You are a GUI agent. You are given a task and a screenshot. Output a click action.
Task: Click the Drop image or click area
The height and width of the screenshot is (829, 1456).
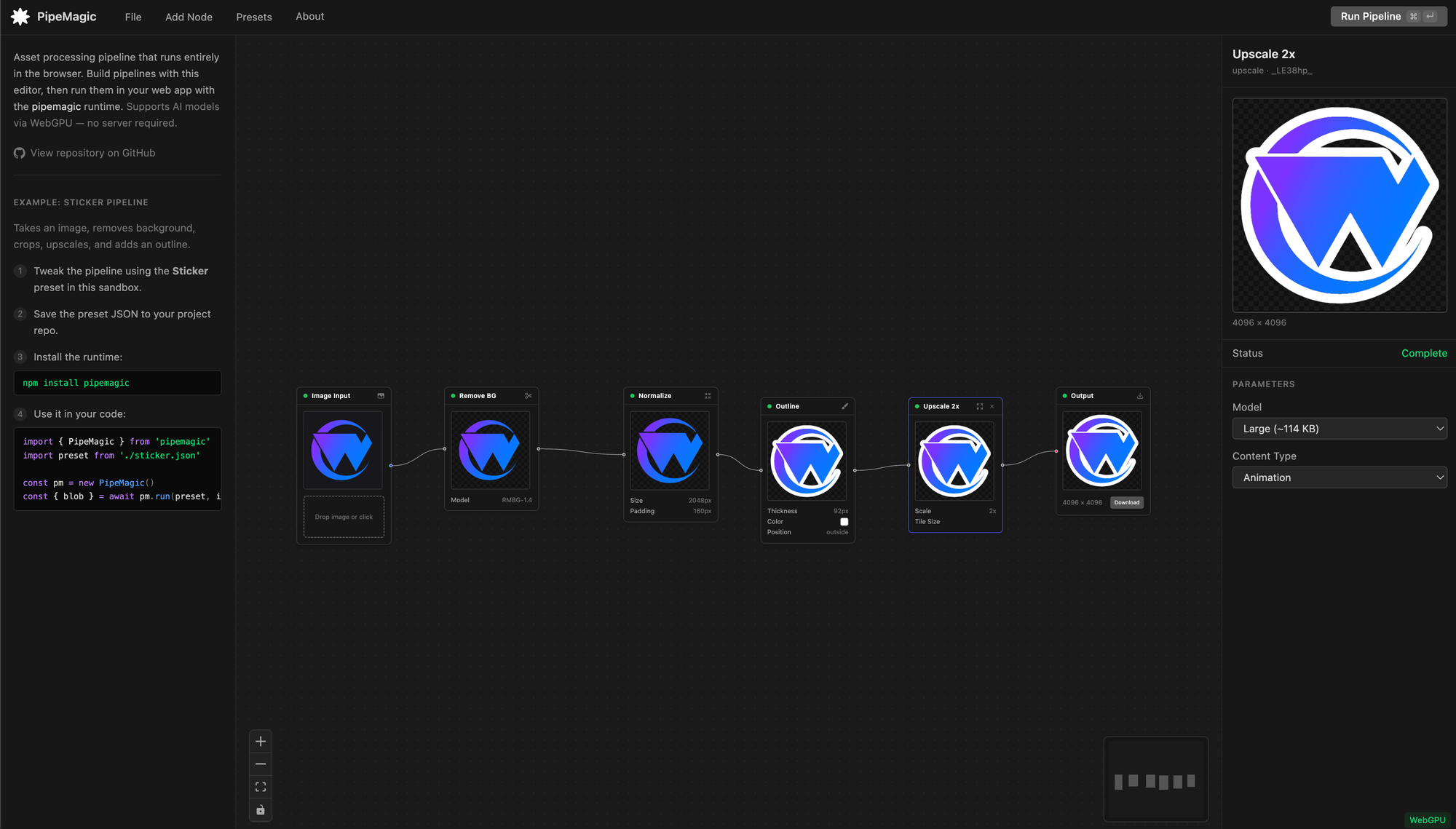coord(344,517)
